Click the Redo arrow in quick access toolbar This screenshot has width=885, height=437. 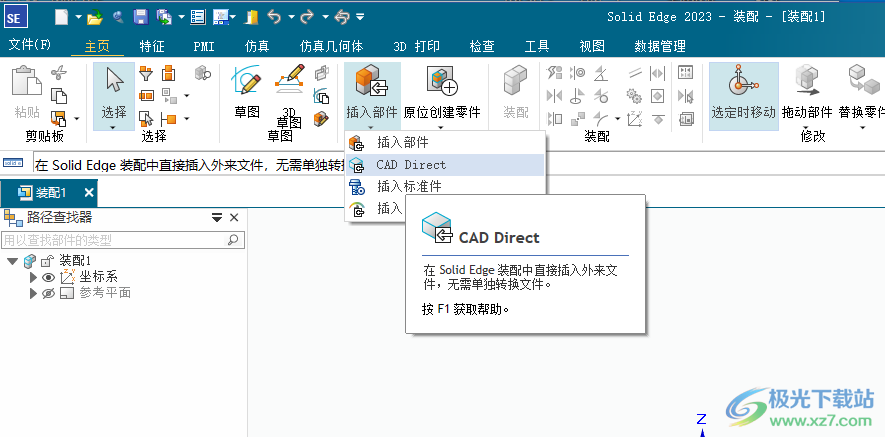pyautogui.click(x=308, y=18)
